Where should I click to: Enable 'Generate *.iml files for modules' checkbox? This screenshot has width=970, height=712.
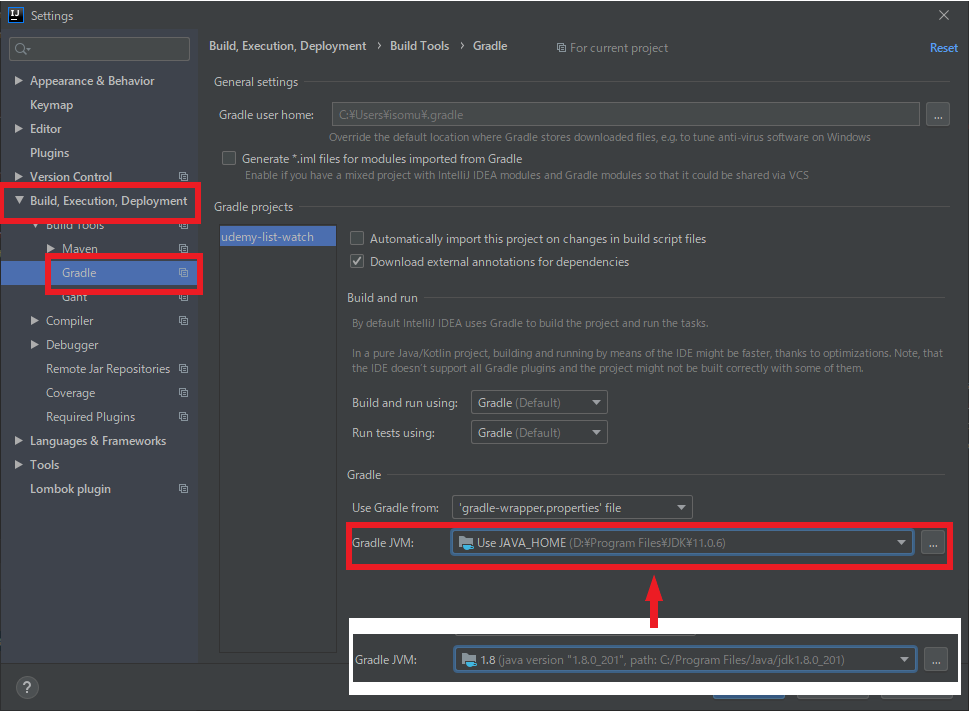point(229,158)
